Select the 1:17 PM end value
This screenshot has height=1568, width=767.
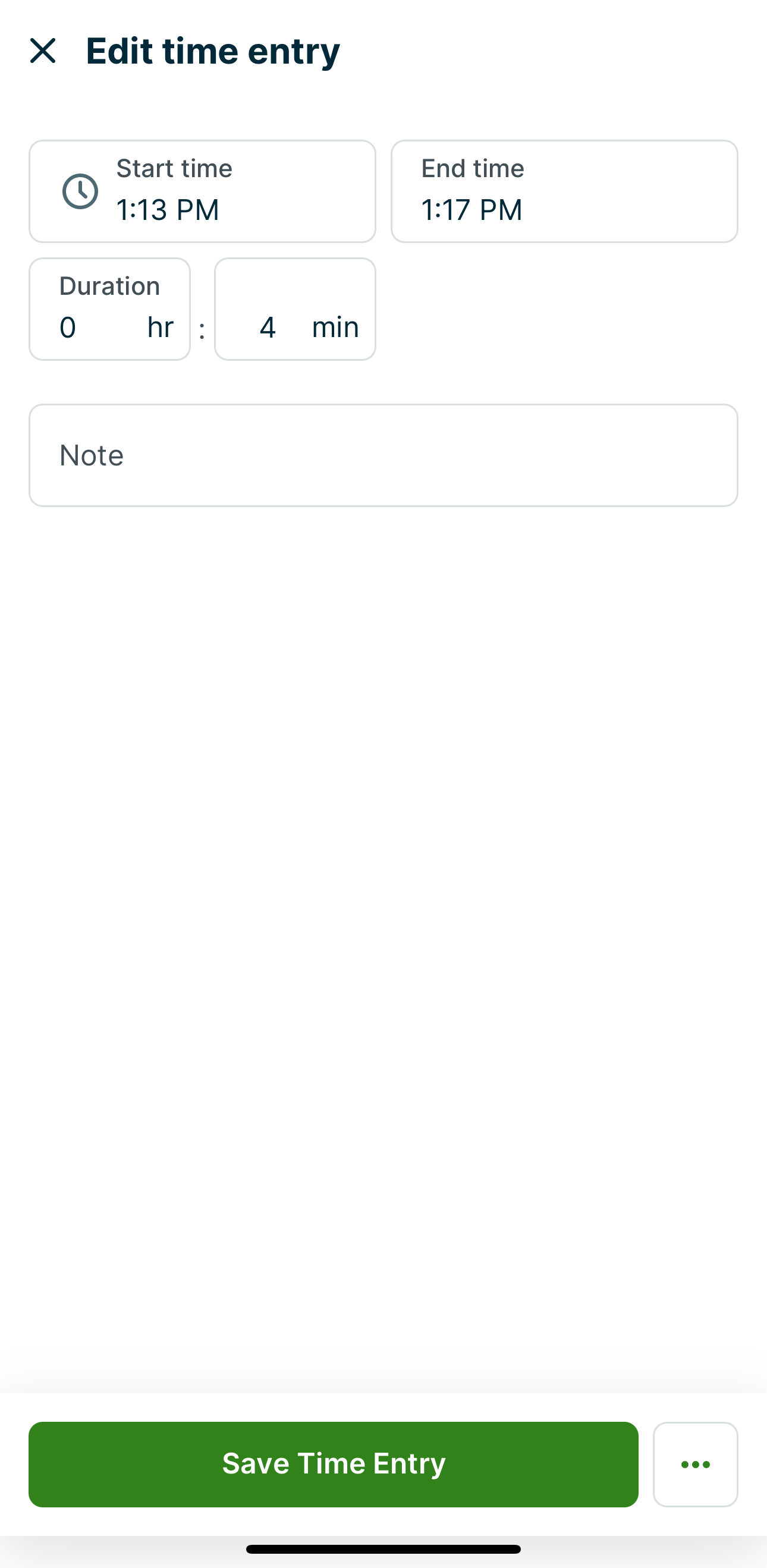tap(471, 210)
